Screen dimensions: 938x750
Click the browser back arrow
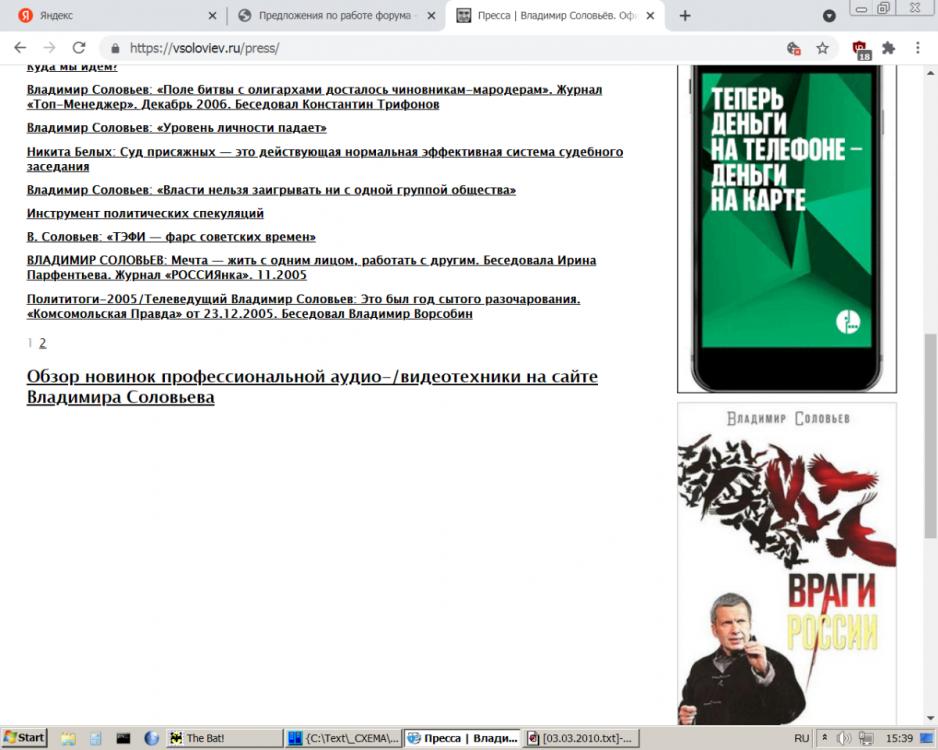click(x=20, y=48)
